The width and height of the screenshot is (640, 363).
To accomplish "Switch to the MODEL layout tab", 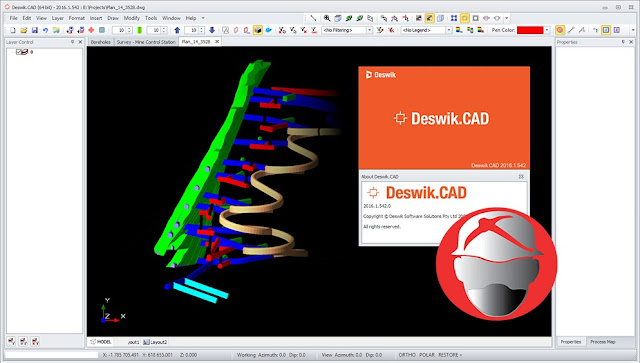I will click(101, 342).
